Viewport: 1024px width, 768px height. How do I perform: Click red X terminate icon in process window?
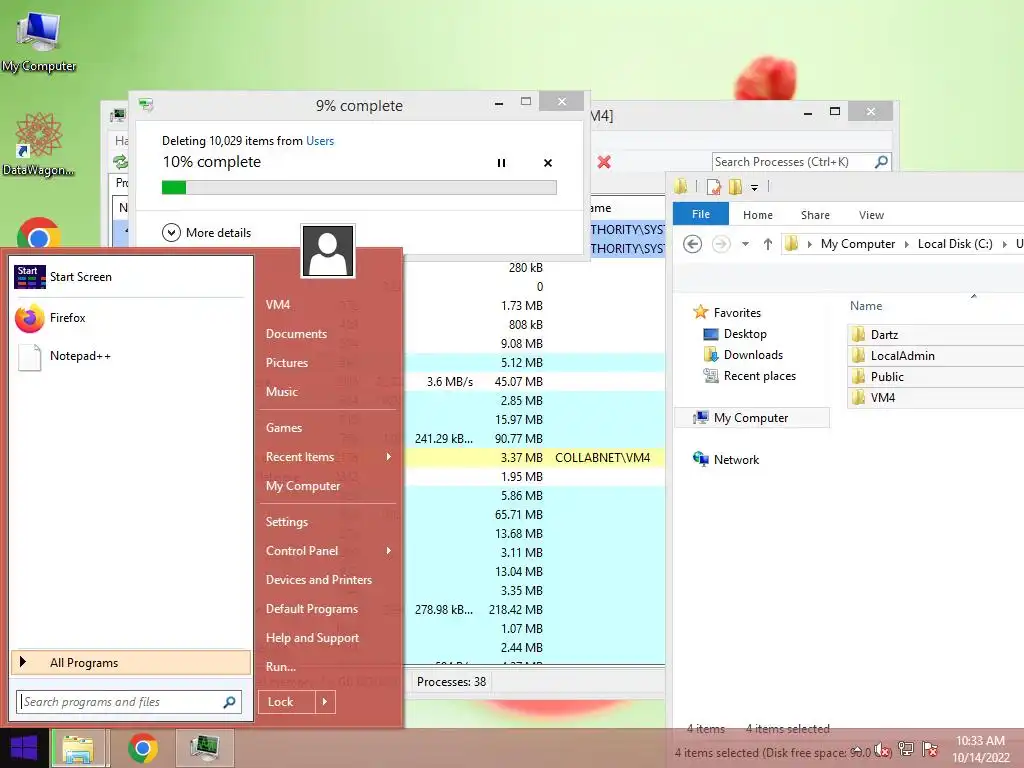point(604,162)
